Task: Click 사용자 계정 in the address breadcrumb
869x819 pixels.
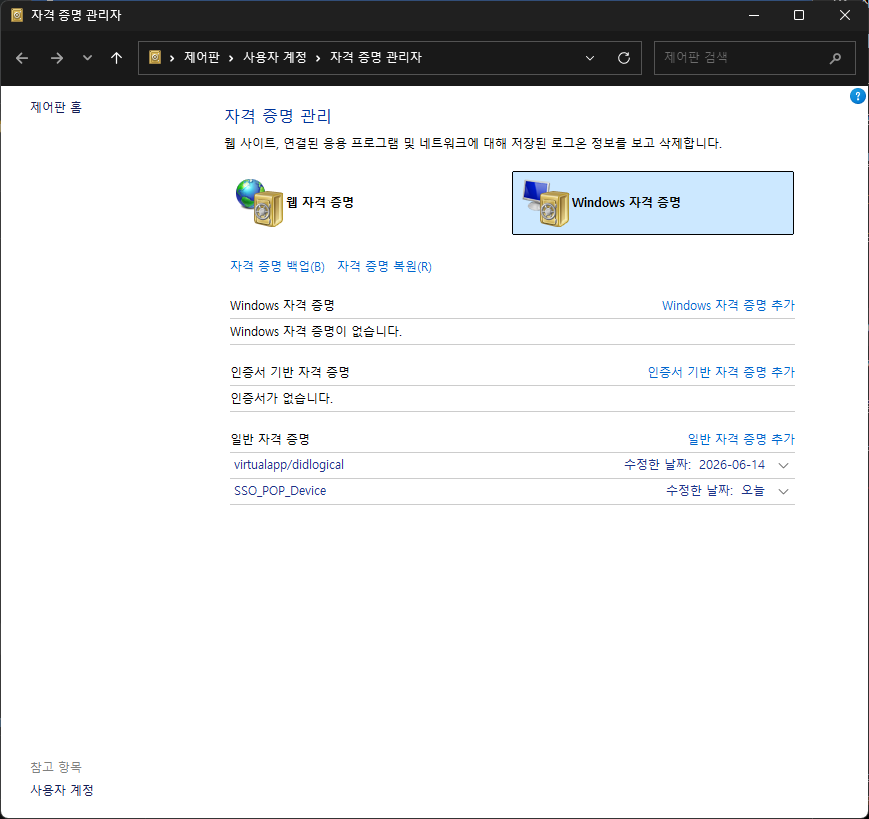Action: (x=275, y=57)
